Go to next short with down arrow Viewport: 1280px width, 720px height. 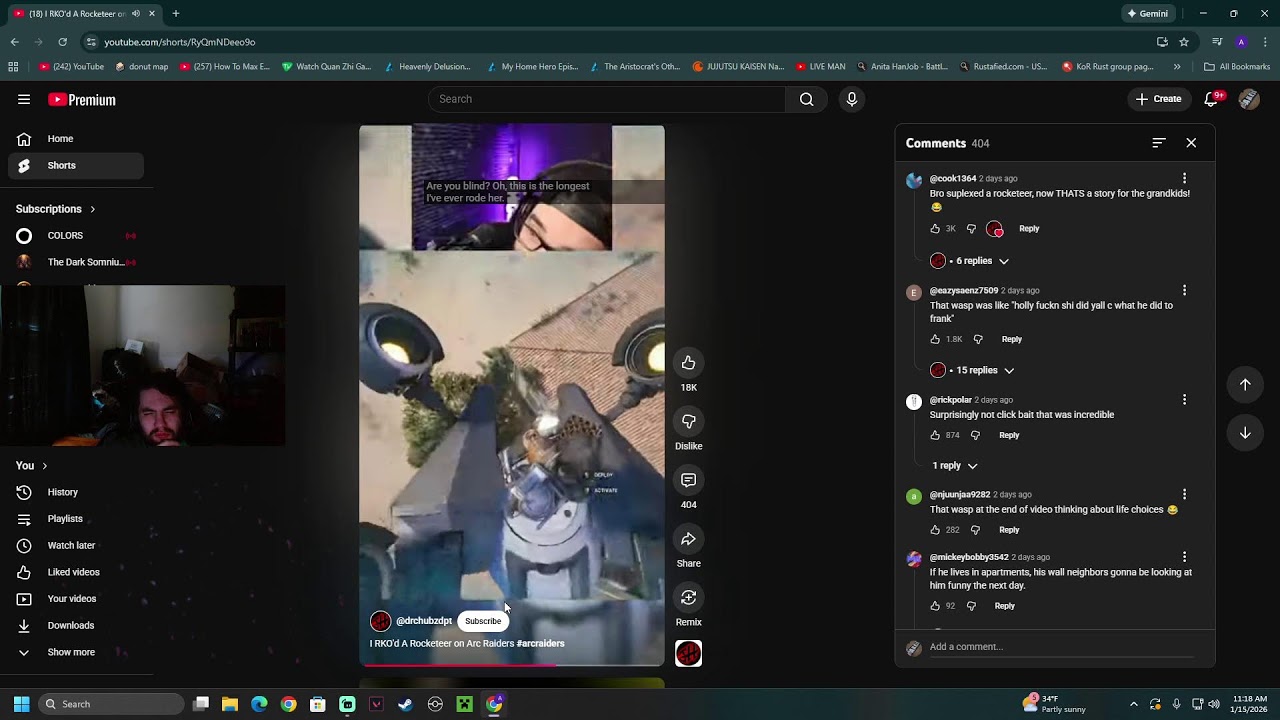click(1245, 433)
